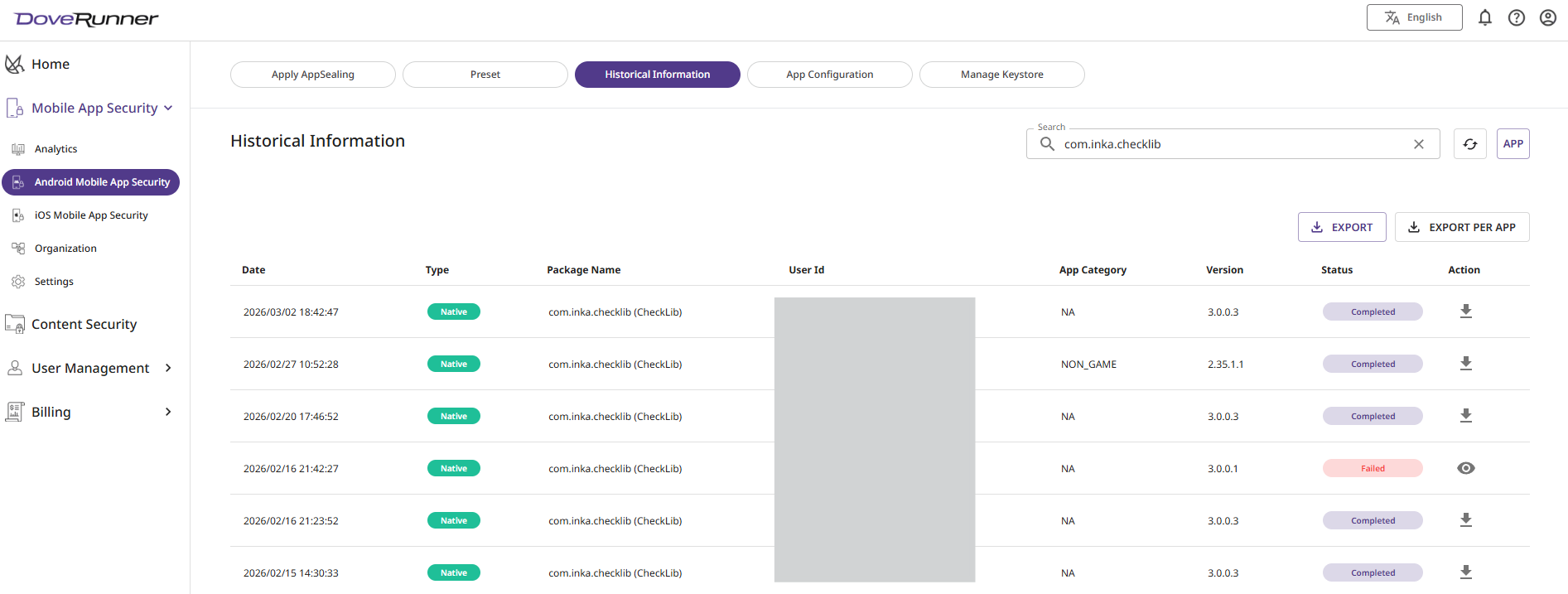Clear the search field with X icon

(x=1418, y=144)
